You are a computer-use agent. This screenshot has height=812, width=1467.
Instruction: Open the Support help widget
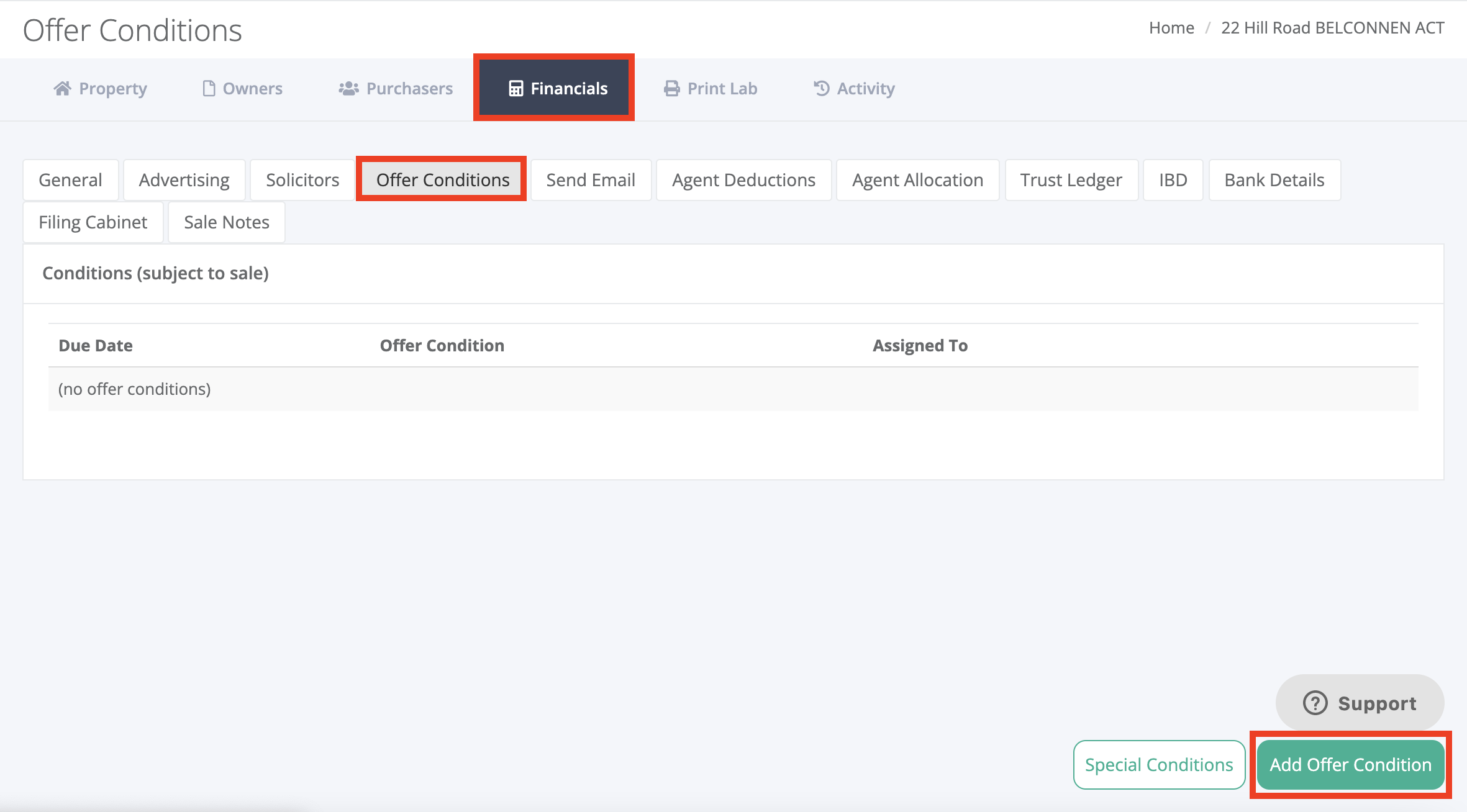click(x=1360, y=703)
